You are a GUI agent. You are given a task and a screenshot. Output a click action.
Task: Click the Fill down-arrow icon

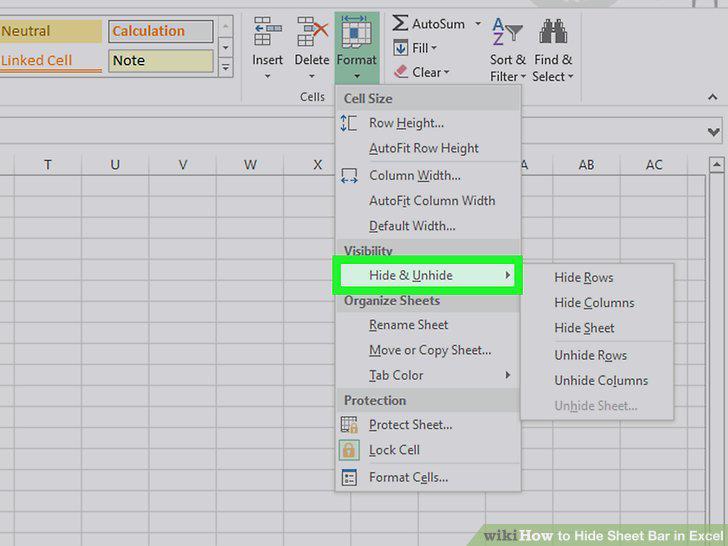pyautogui.click(x=401, y=48)
